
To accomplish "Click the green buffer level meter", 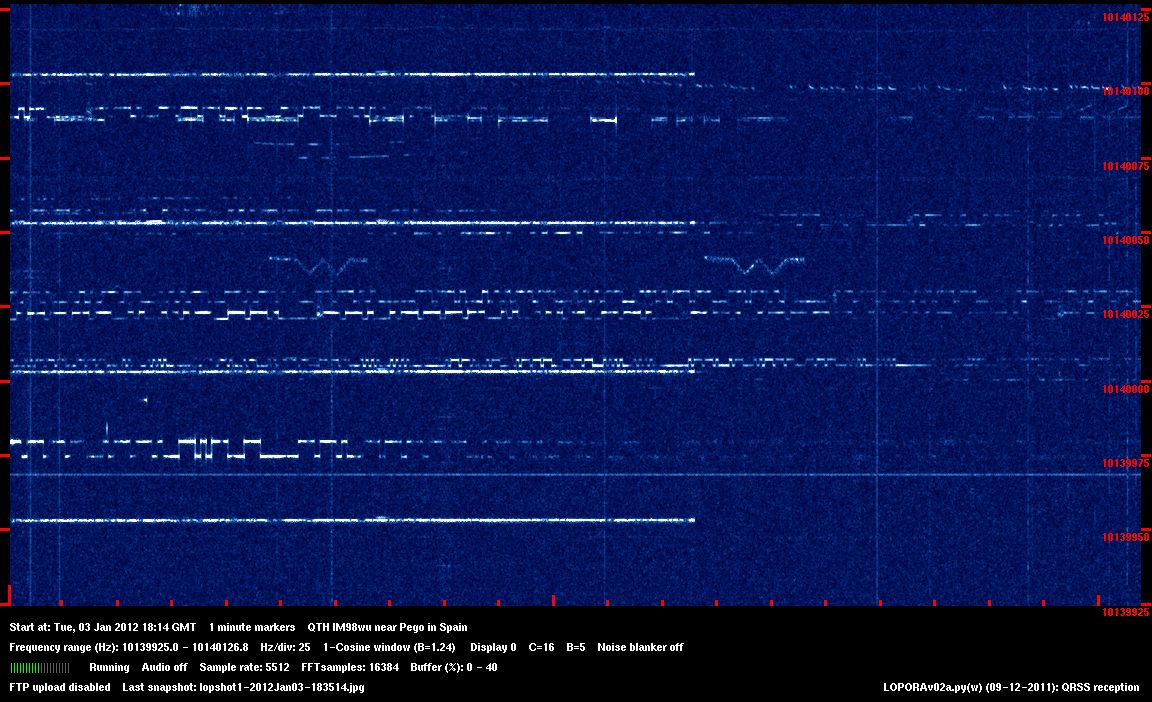I will click(x=40, y=667).
